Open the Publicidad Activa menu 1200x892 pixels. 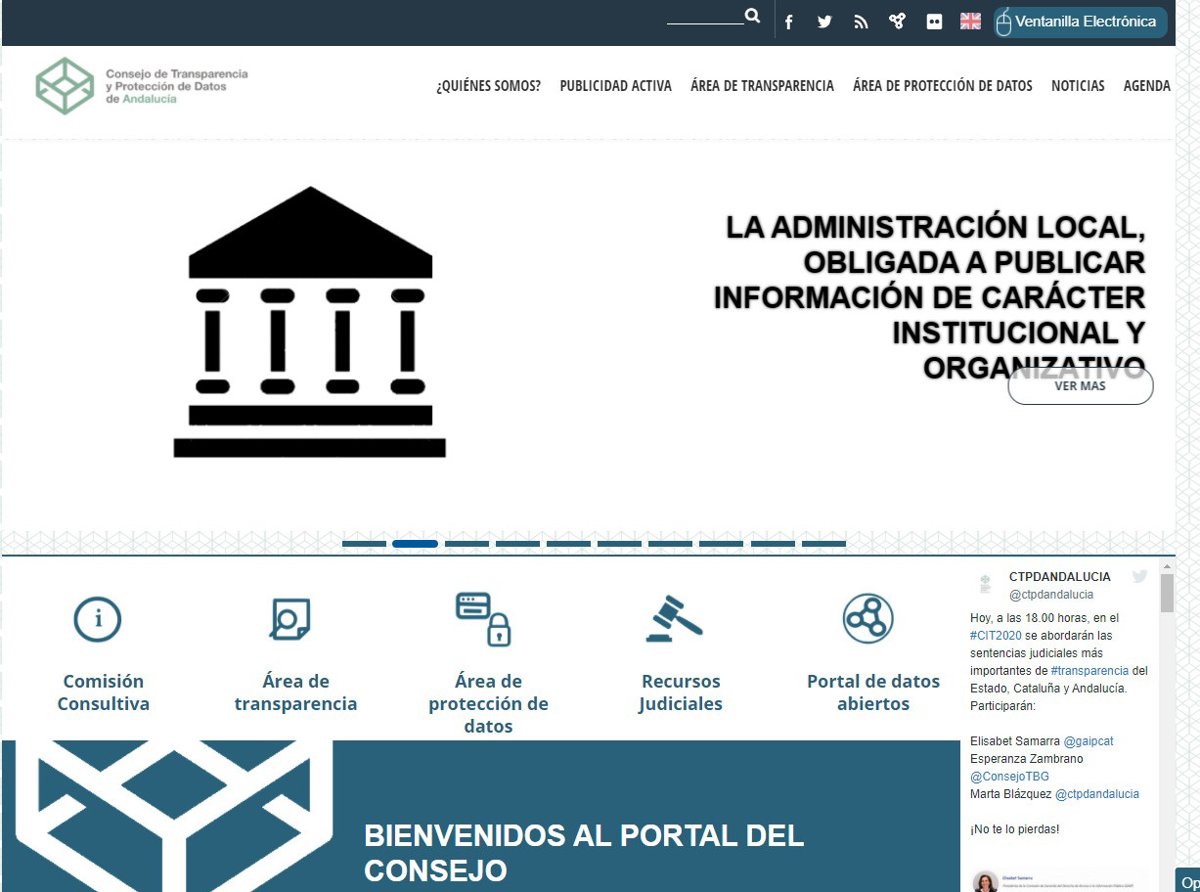pyautogui.click(x=615, y=86)
